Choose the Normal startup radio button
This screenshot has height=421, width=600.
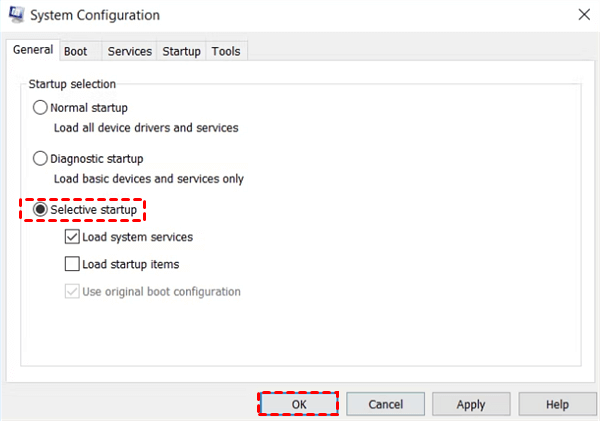(40, 107)
